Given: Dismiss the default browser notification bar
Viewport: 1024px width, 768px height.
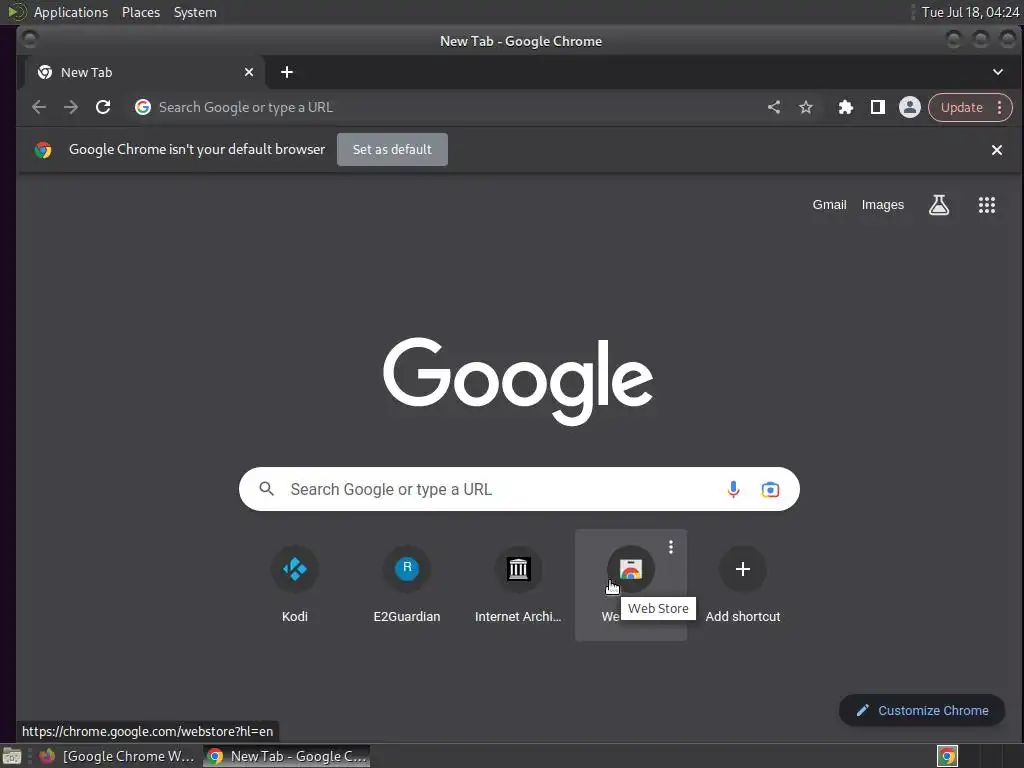Looking at the screenshot, I should [997, 150].
